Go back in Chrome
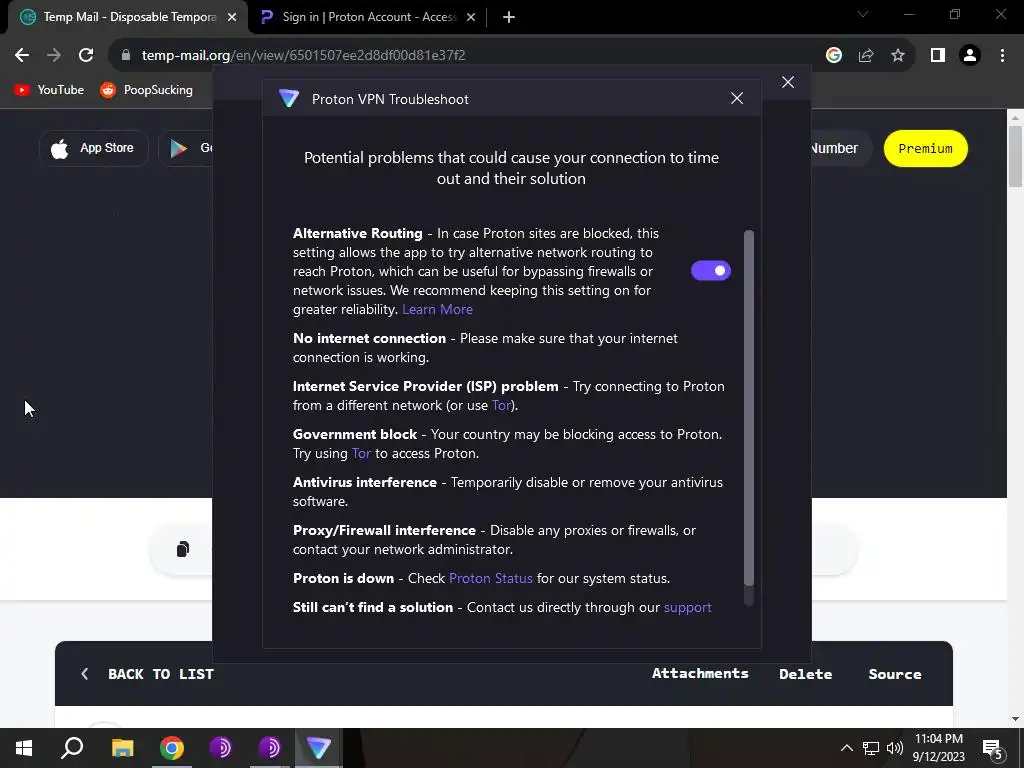 pyautogui.click(x=22, y=56)
